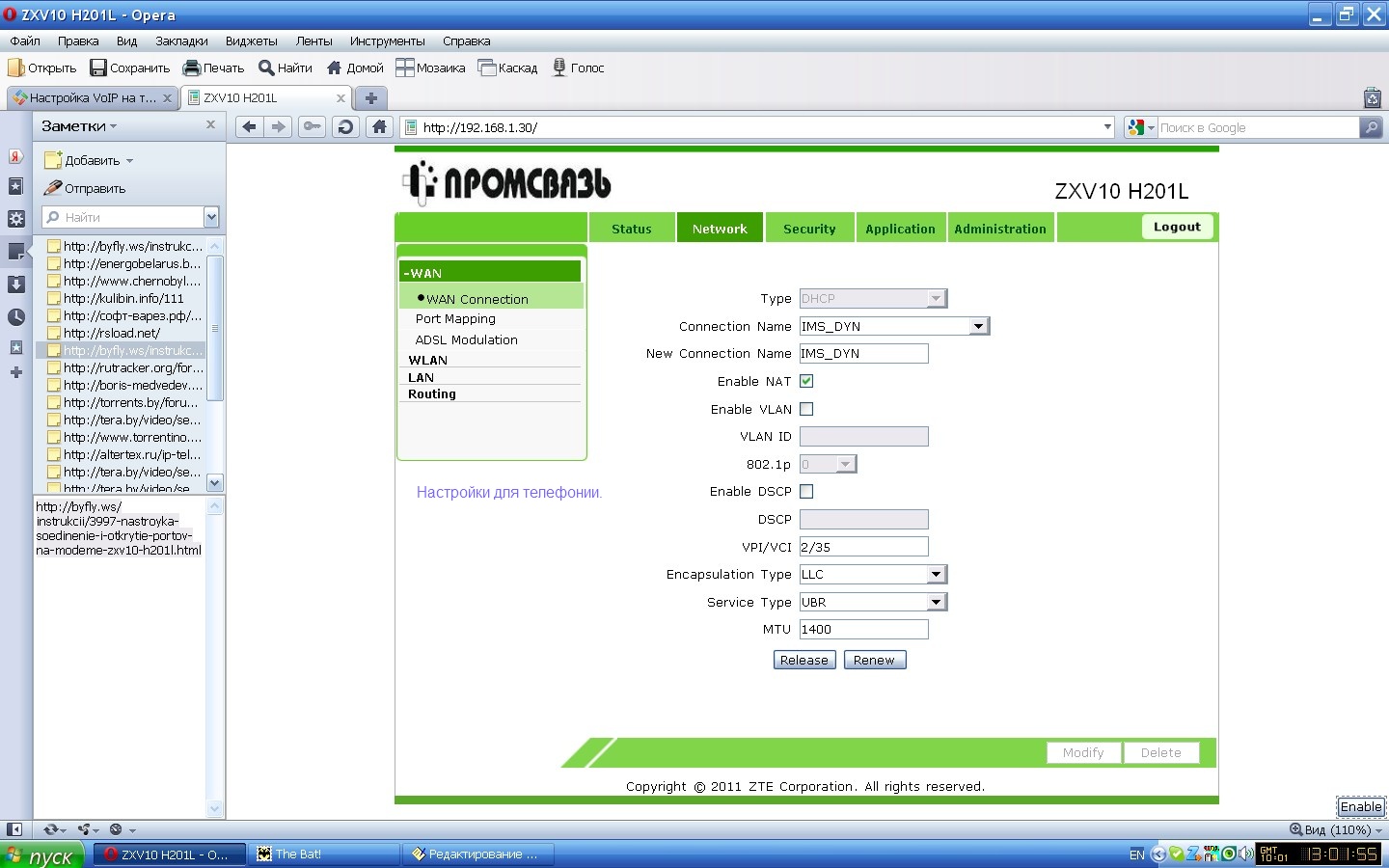Switch to The Bat! in taskbar
This screenshot has height=868, width=1389.
pyautogui.click(x=325, y=854)
